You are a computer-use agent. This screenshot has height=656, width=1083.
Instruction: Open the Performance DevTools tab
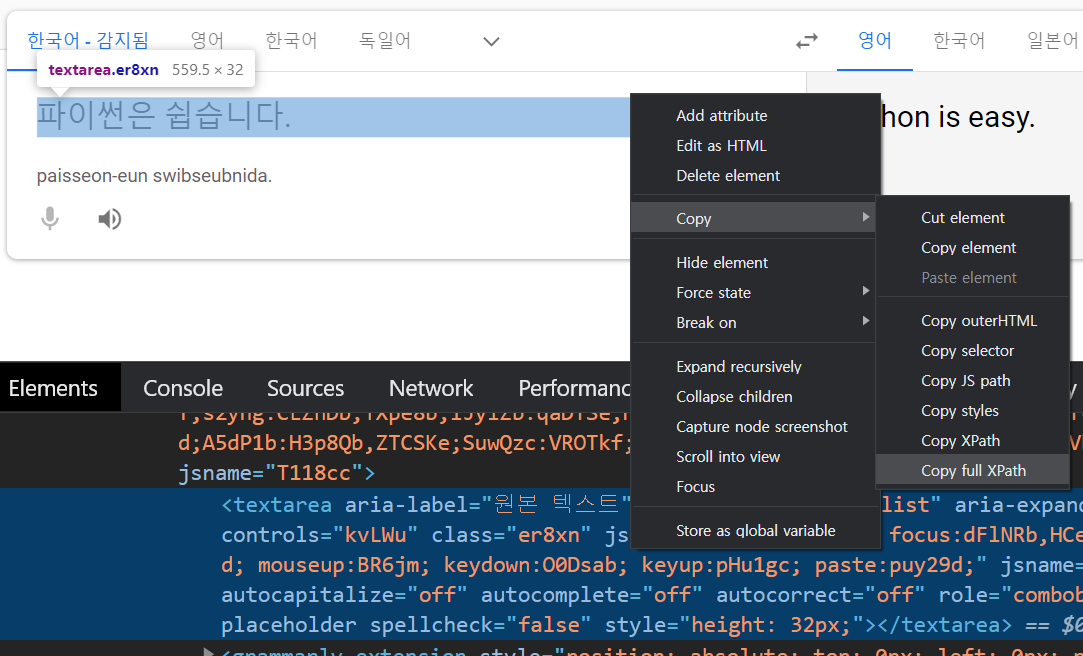pos(573,388)
